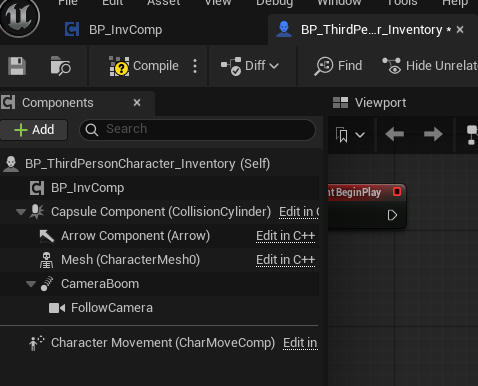Compile the blueprint

tap(144, 66)
